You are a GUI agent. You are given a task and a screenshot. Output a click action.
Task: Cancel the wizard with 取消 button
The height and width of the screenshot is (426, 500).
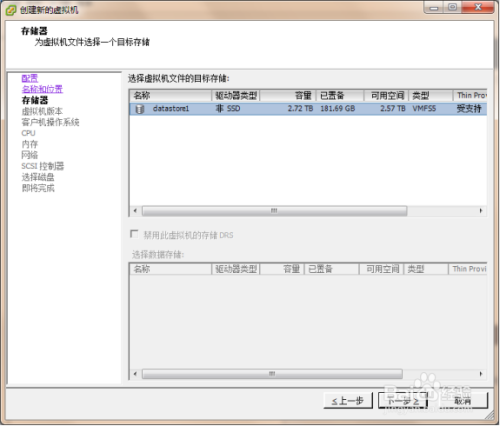(x=463, y=401)
